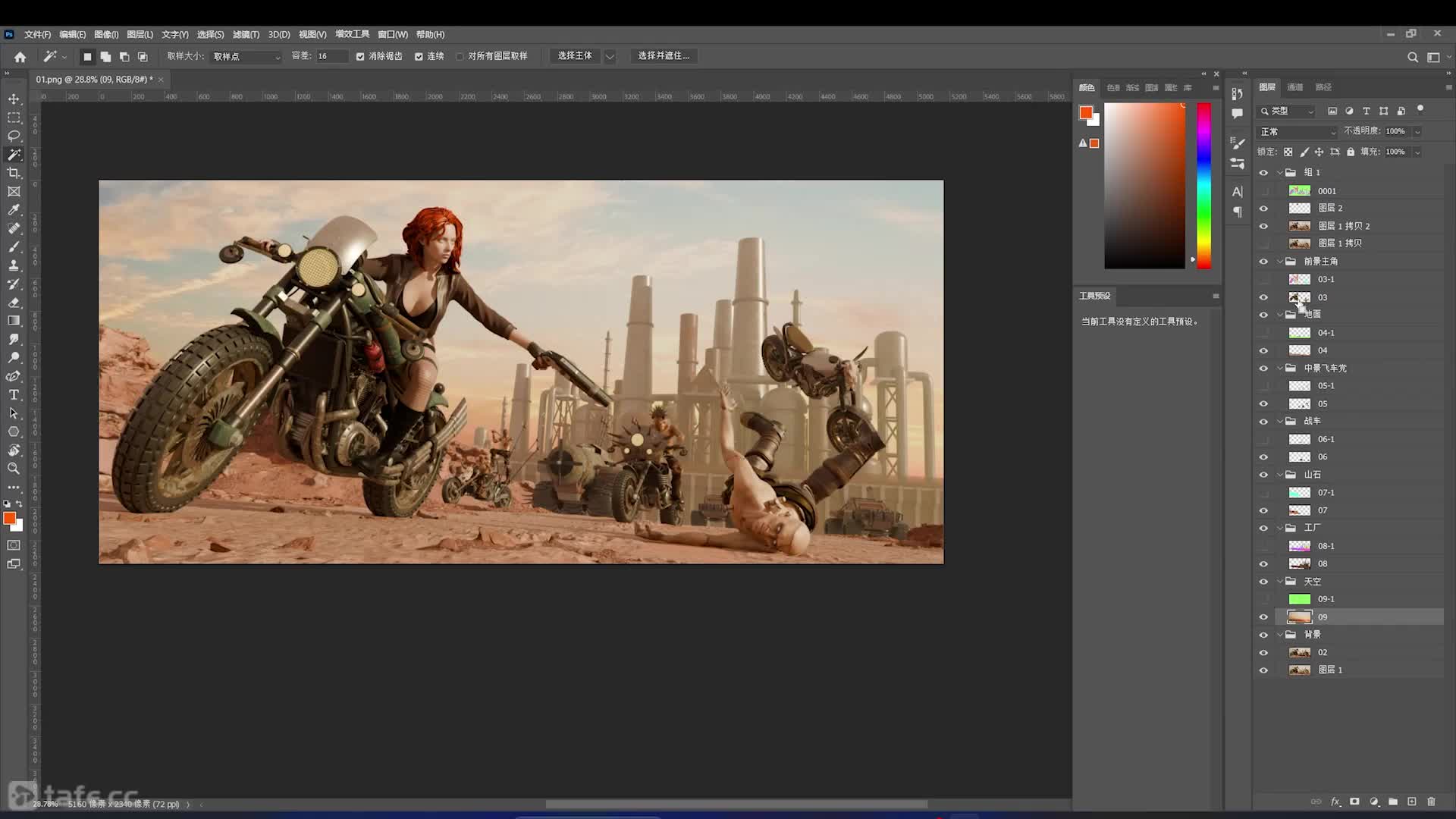
Task: Select the Hand tool
Action: (14, 450)
